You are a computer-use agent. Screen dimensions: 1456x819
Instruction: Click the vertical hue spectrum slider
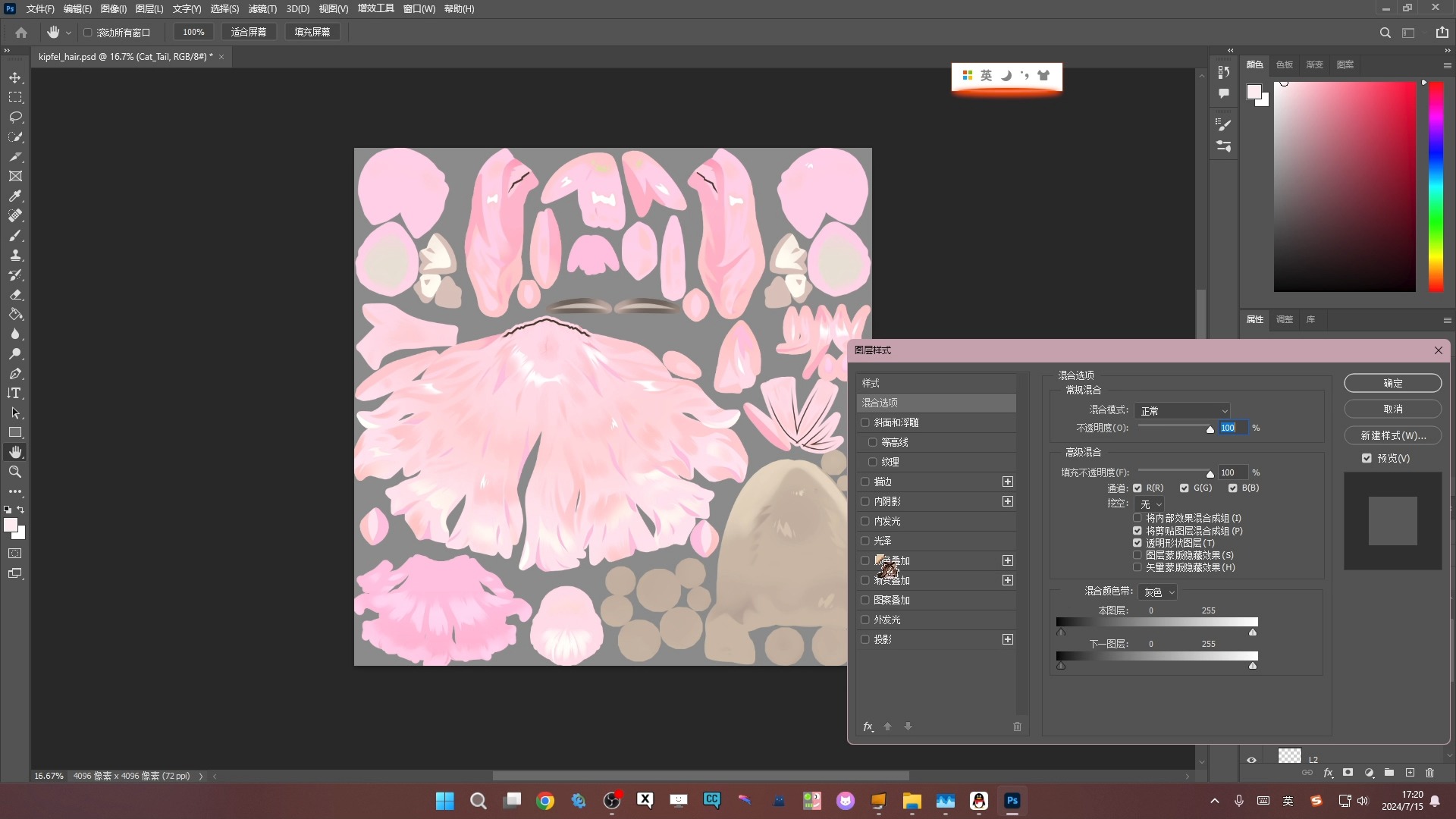[x=1436, y=186]
